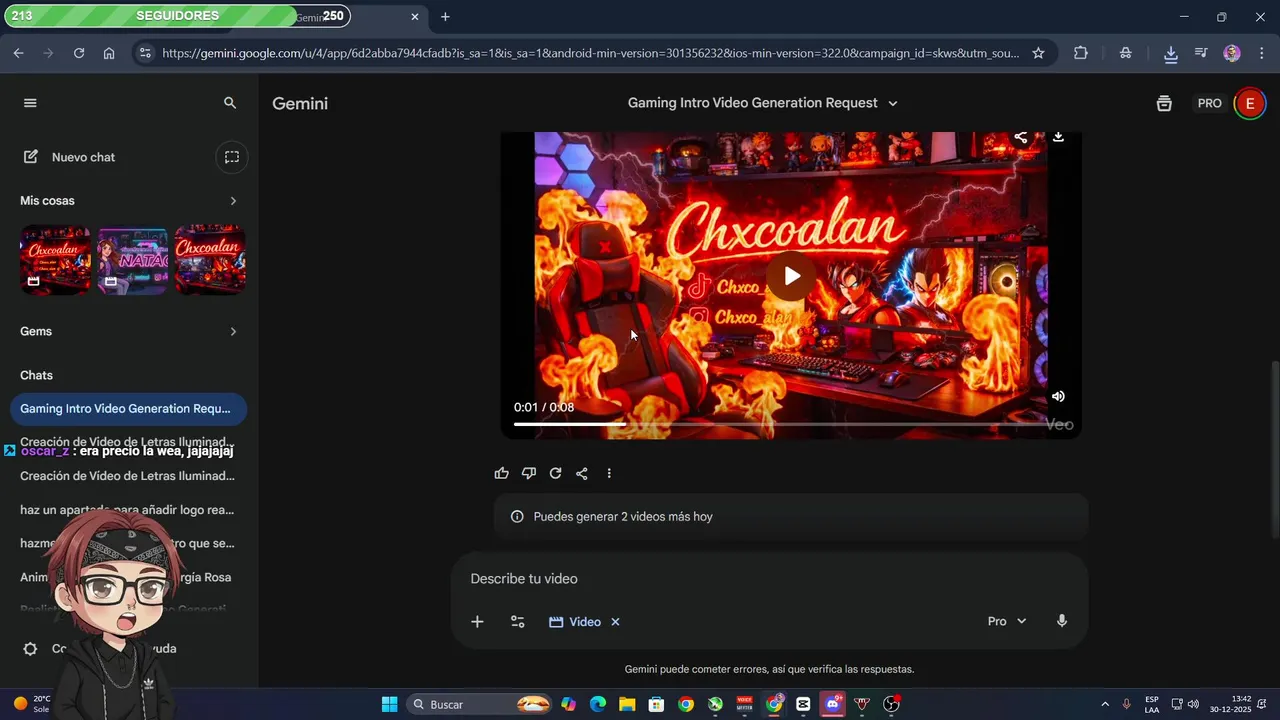Image resolution: width=1280 pixels, height=720 pixels.
Task: Click the site information icon in the address bar
Action: click(x=145, y=53)
